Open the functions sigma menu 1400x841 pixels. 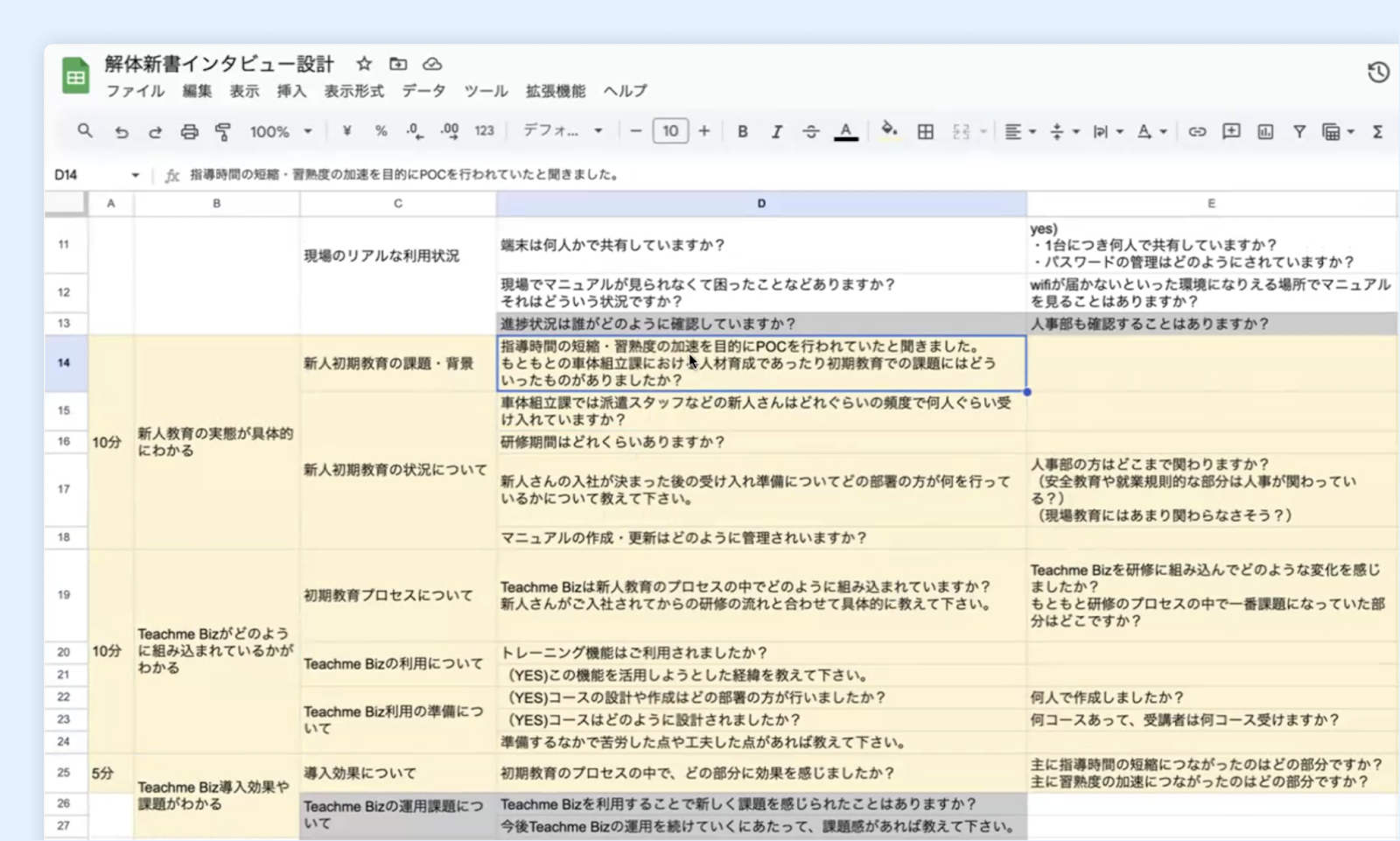point(1377,131)
